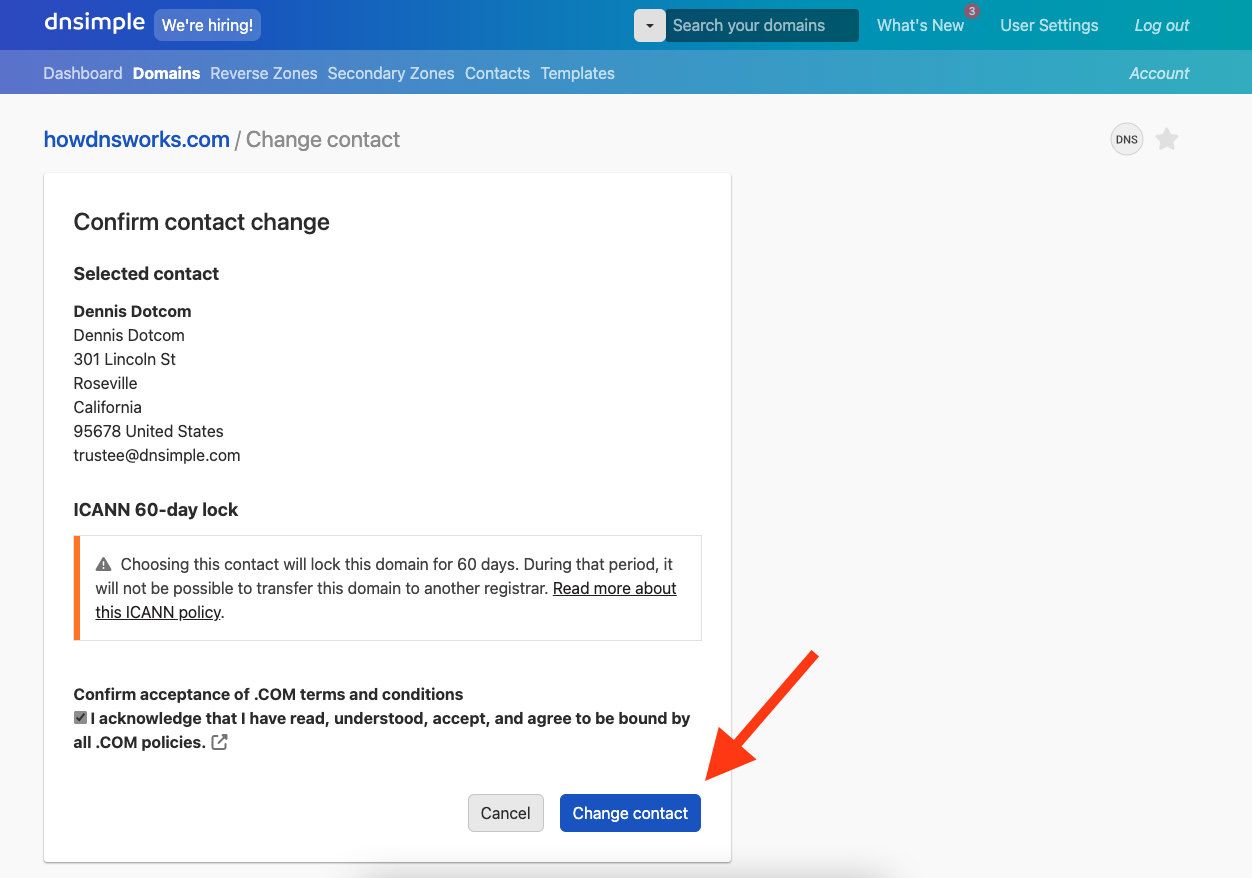Image resolution: width=1252 pixels, height=878 pixels.
Task: Click the dnsimple logo
Action: pyautogui.click(x=94, y=23)
